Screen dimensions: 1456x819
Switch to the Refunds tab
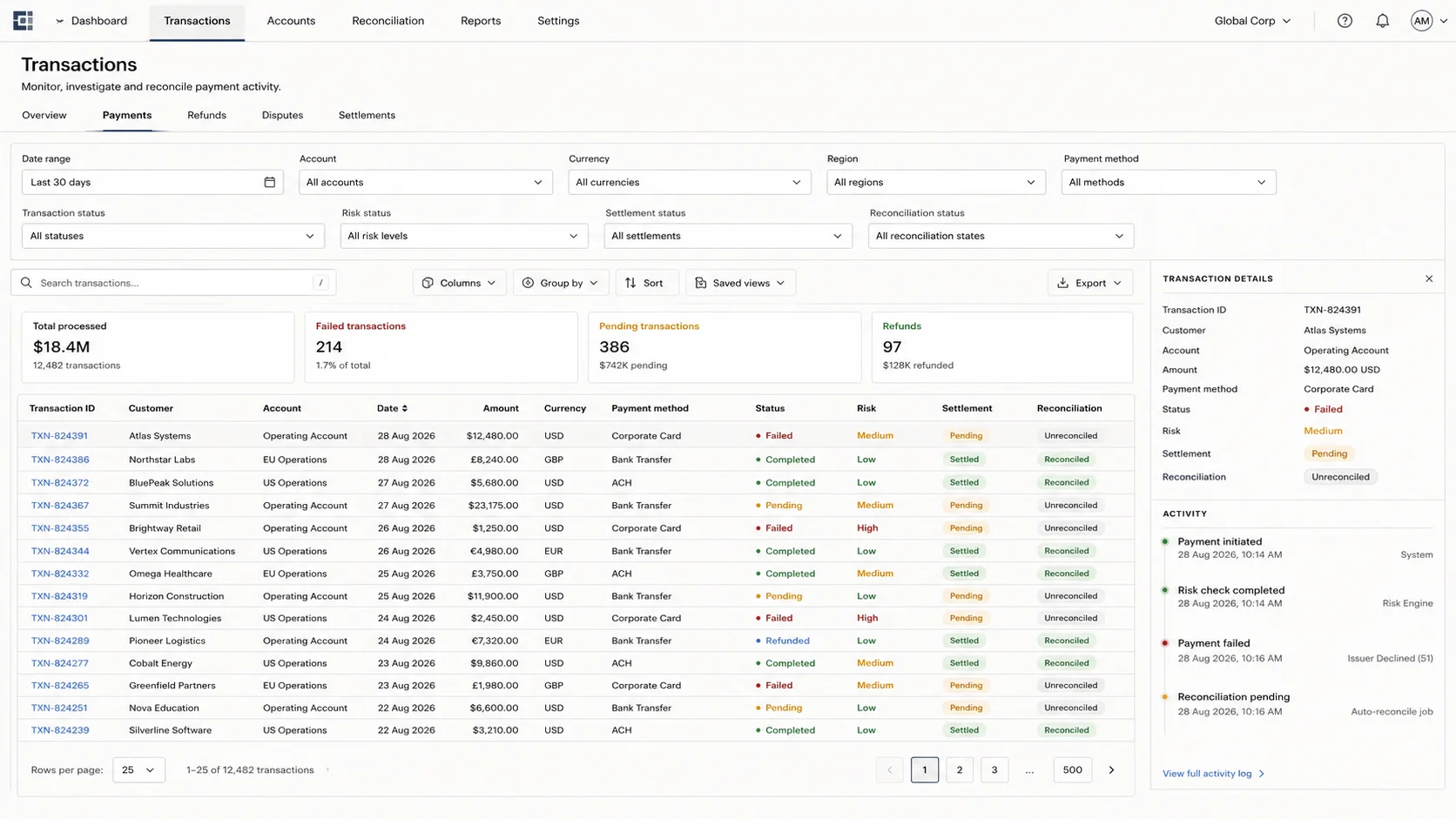click(206, 115)
